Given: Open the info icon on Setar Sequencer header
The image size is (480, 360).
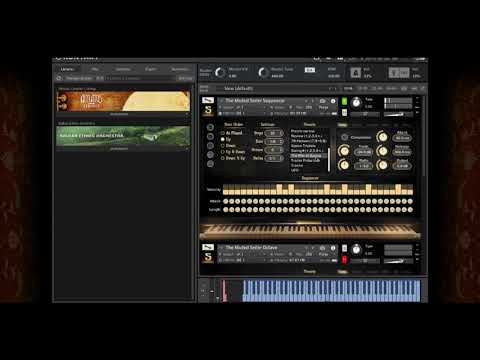Looking at the screenshot, I should tap(333, 101).
